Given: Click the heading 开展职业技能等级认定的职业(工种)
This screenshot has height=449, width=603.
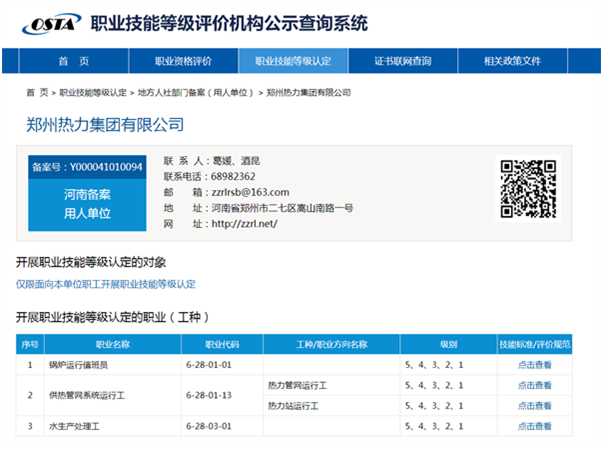Looking at the screenshot, I should (112, 317).
